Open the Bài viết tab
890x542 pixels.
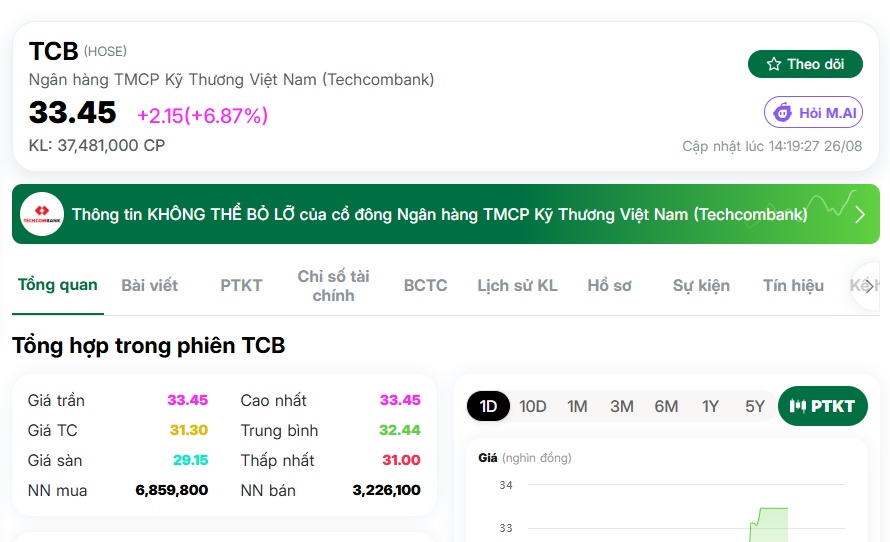(x=149, y=285)
